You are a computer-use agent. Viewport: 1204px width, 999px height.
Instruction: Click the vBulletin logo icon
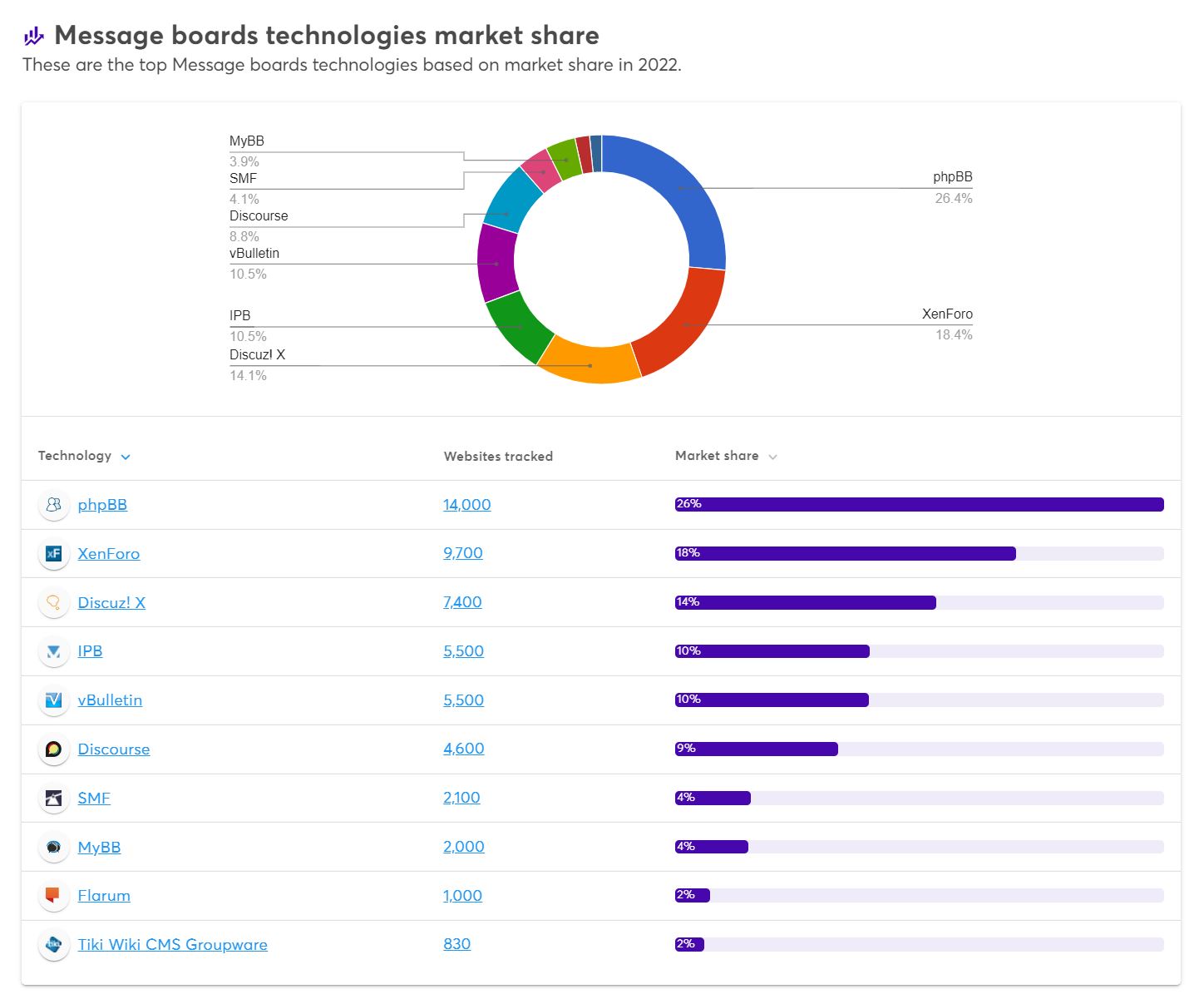[54, 700]
